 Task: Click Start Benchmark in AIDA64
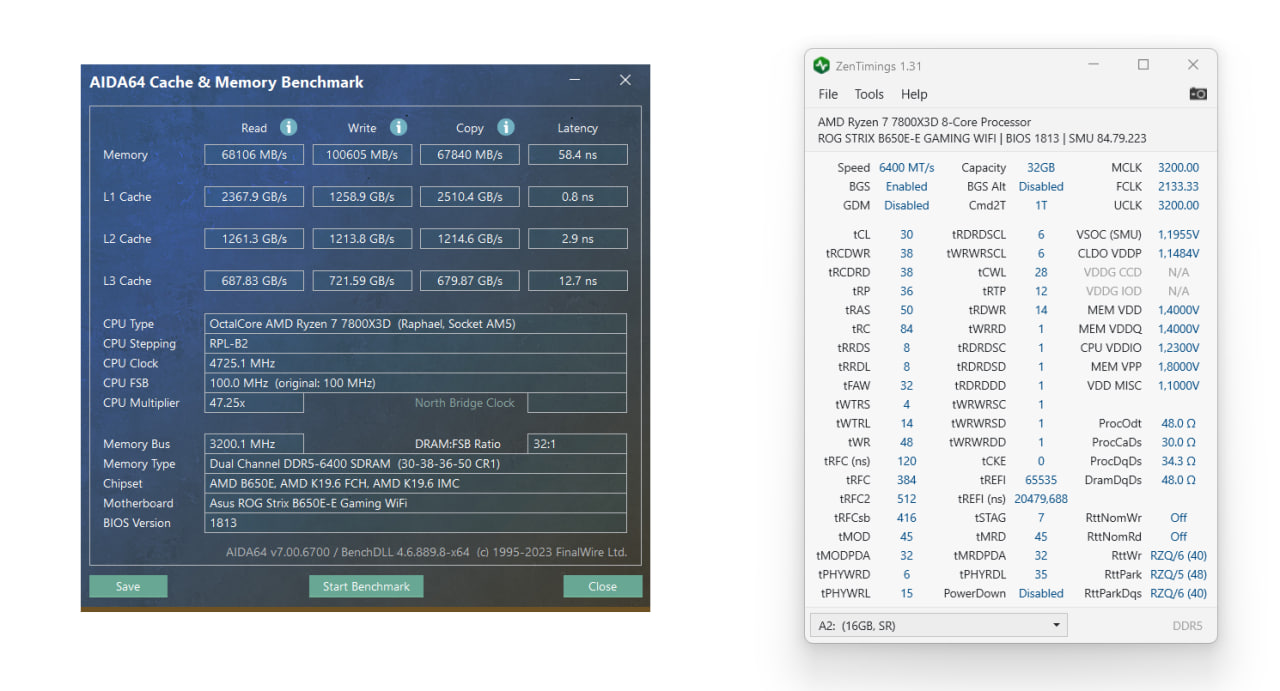tap(366, 586)
